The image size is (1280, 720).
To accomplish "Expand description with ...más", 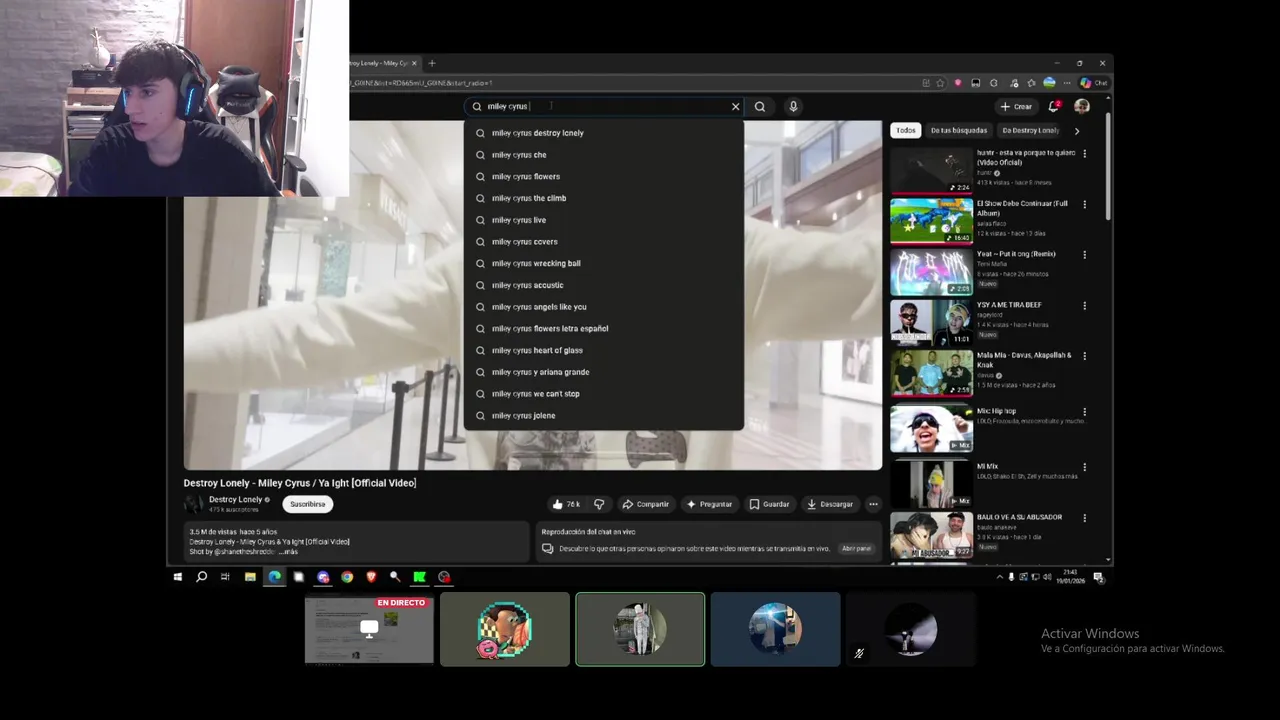I will [x=287, y=552].
